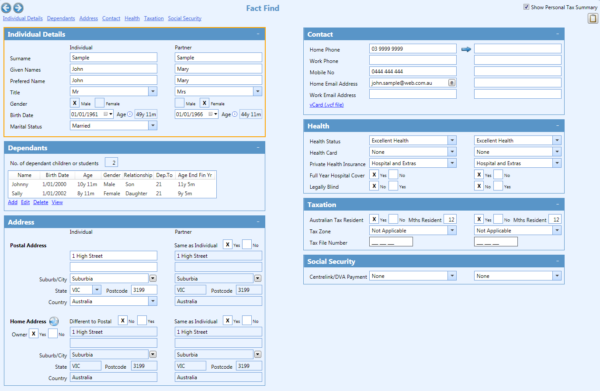
Task: Open the clipboard notes icon at top right
Action: (593, 18)
